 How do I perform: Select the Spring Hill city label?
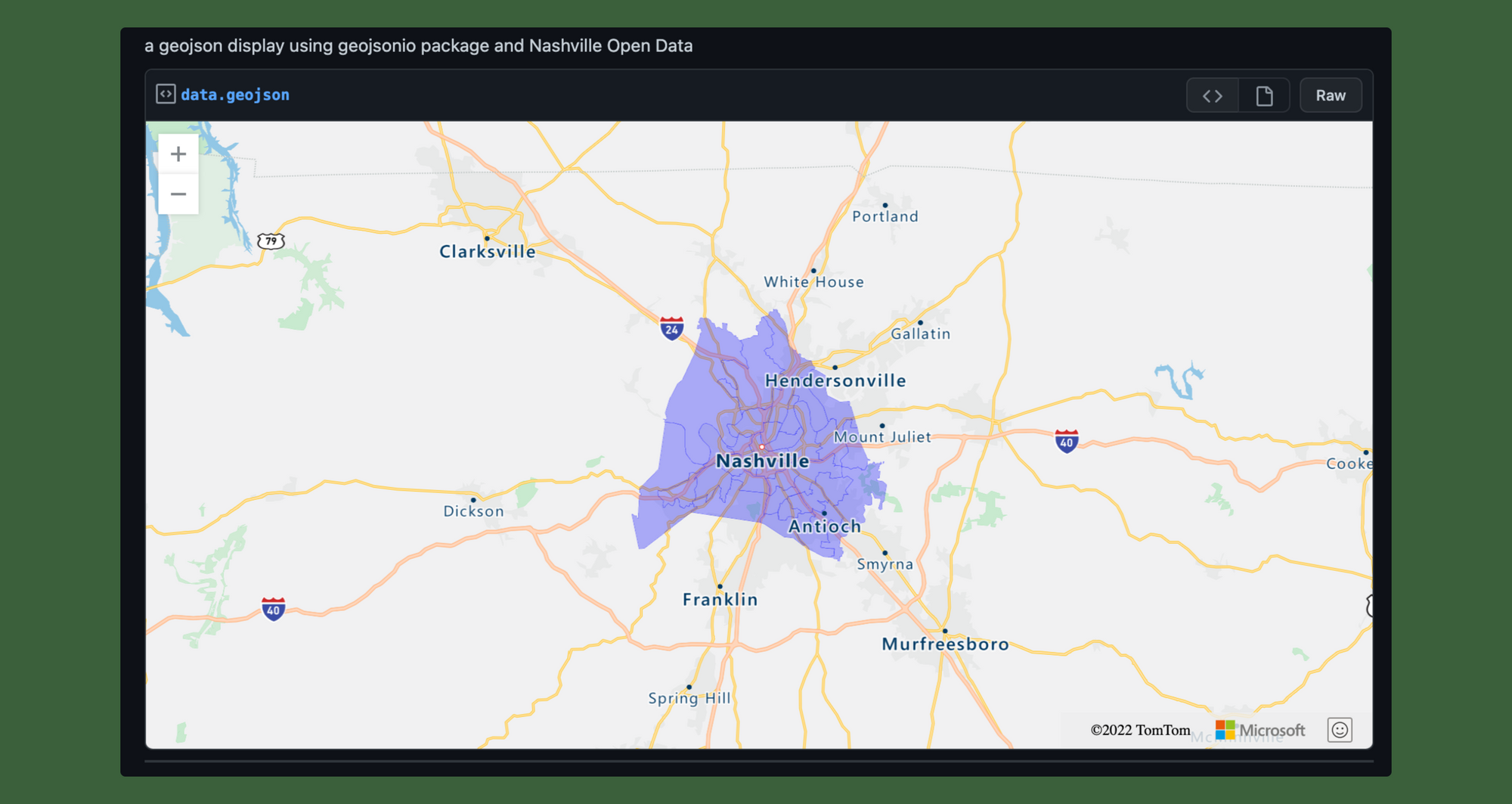pyautogui.click(x=689, y=698)
